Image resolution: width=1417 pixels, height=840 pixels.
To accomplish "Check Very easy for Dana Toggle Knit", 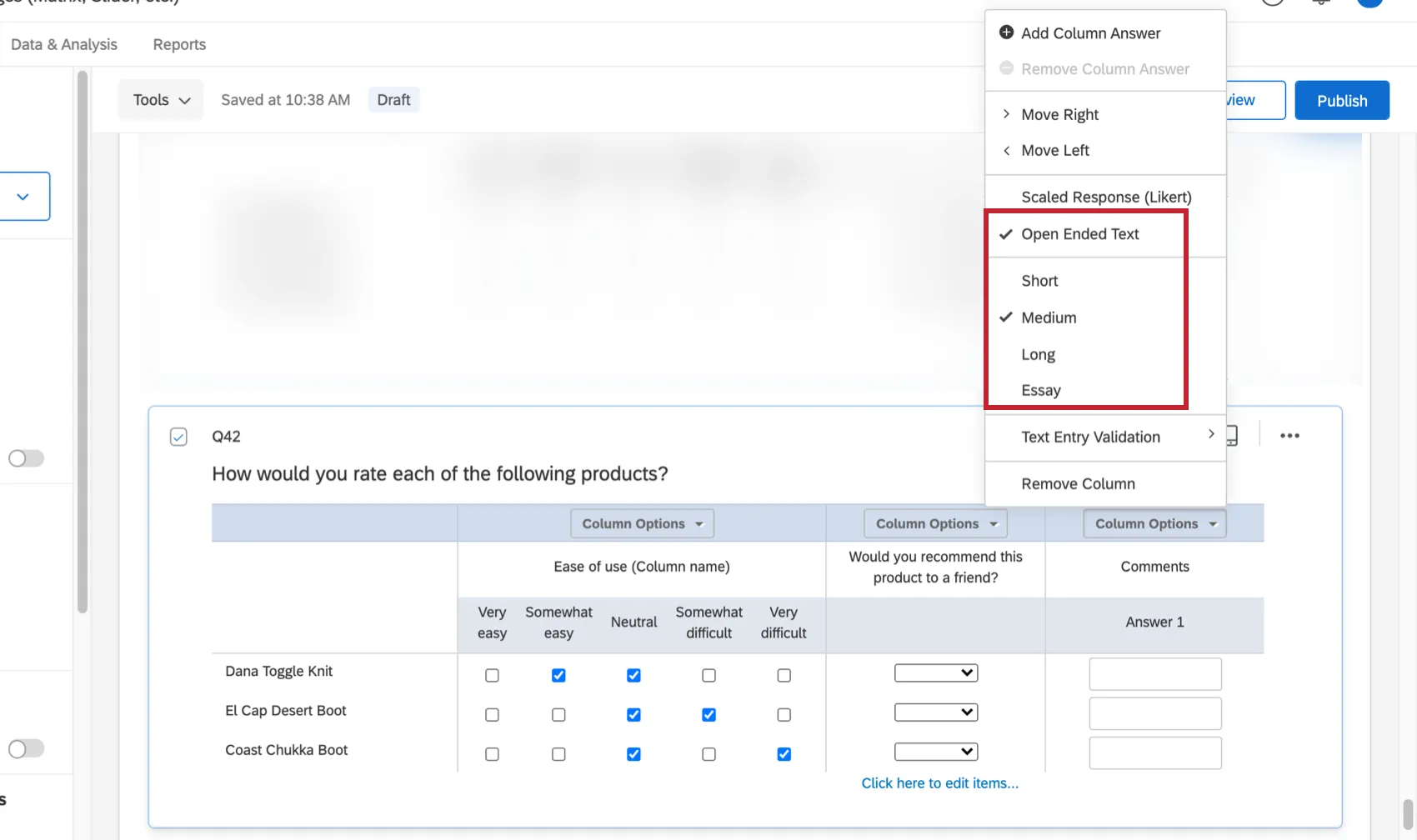I will click(492, 675).
